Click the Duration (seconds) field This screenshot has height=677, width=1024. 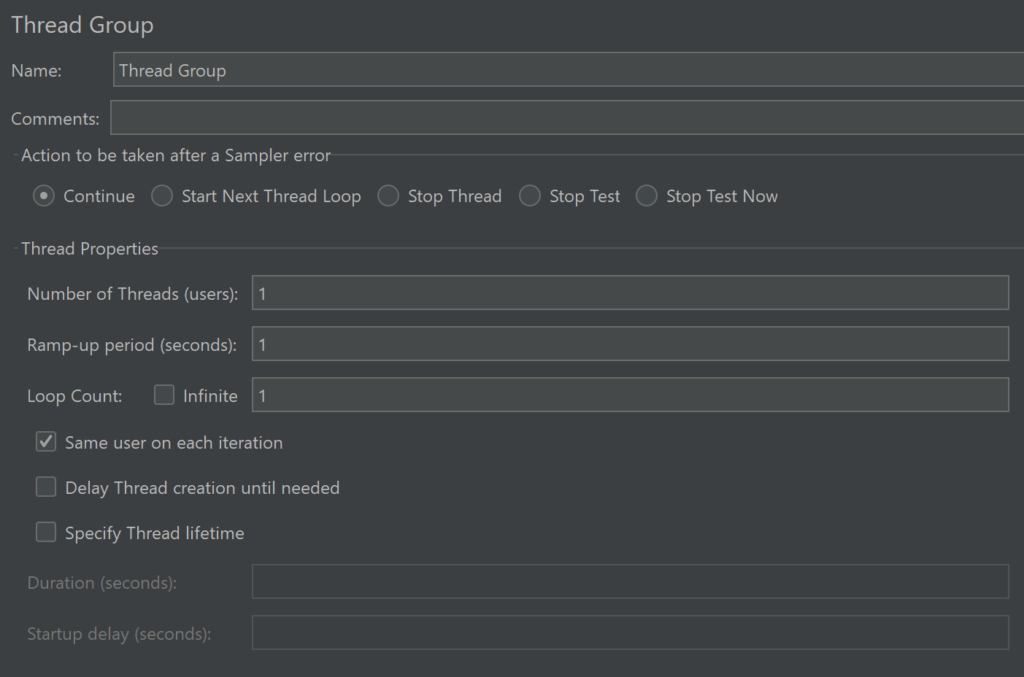630,582
